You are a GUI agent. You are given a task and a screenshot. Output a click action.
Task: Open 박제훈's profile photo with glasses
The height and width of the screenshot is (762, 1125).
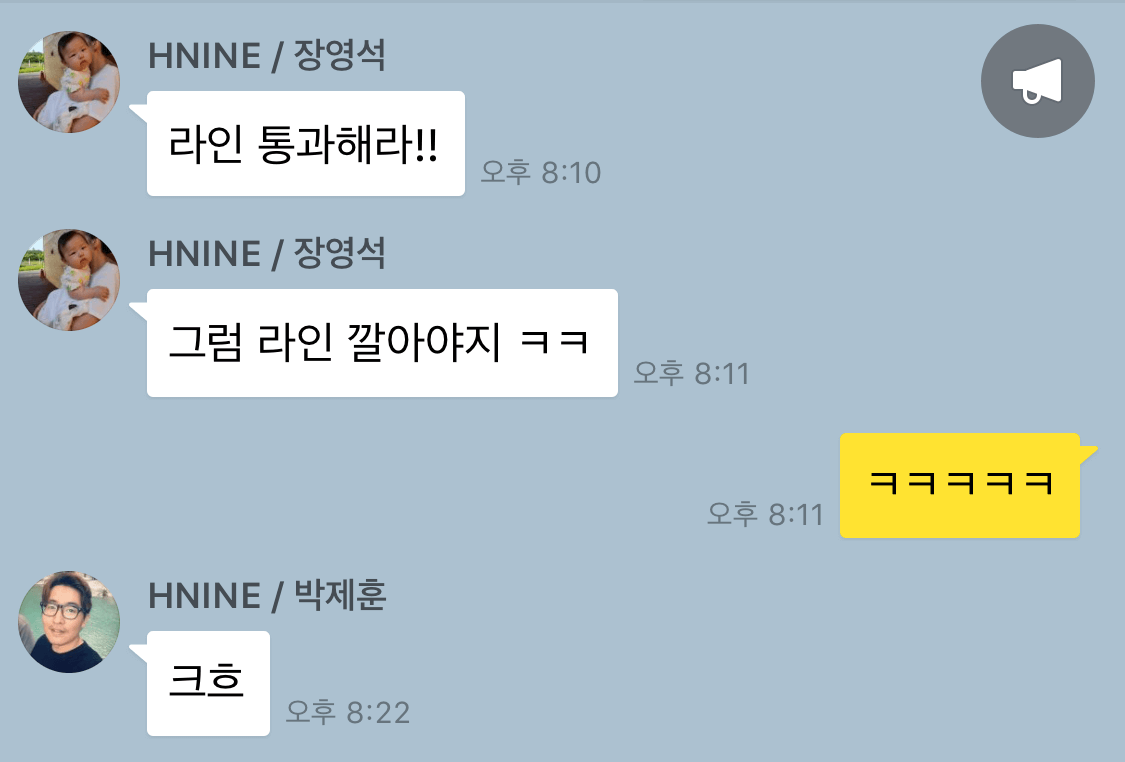[x=69, y=621]
